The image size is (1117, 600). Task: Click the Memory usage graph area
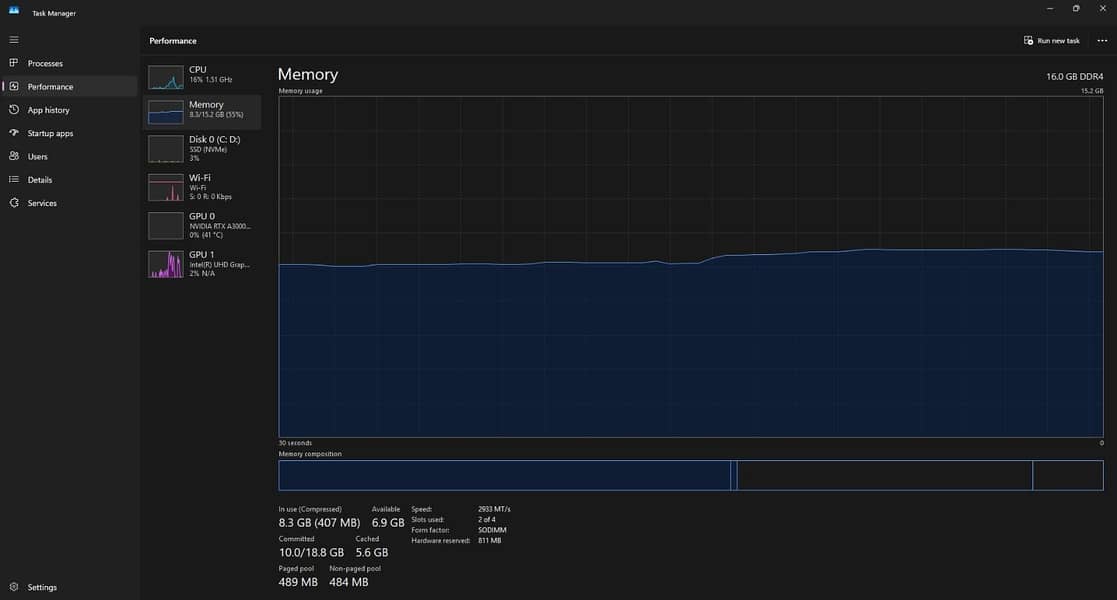(x=690, y=267)
